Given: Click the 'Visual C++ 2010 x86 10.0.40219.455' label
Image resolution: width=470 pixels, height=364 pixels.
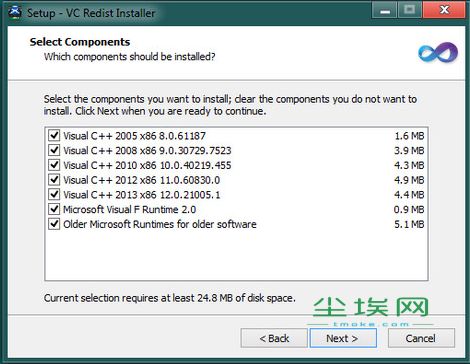Looking at the screenshot, I should (x=147, y=165).
